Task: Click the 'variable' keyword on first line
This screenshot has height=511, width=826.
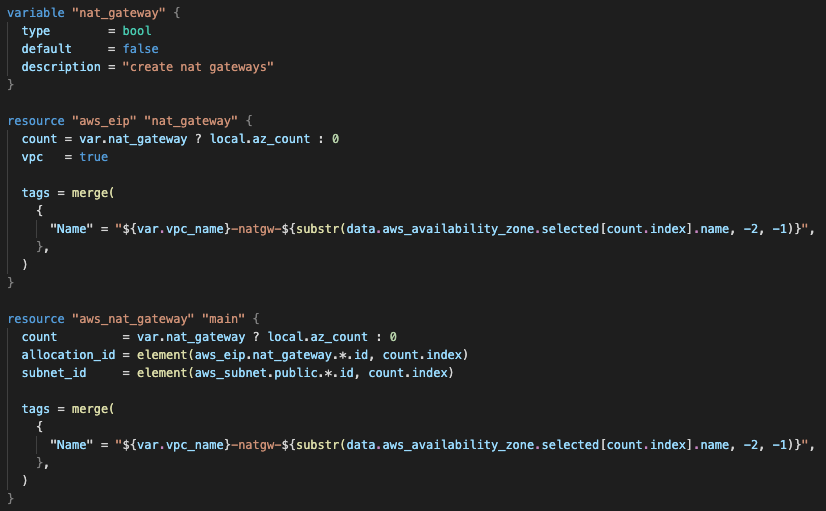Action: point(36,13)
